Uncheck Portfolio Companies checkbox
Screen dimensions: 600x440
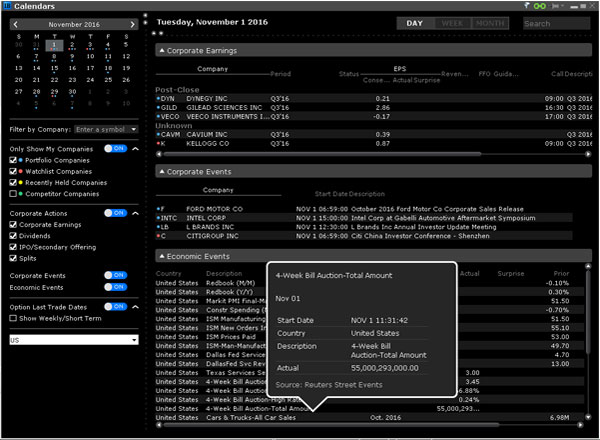[x=13, y=160]
